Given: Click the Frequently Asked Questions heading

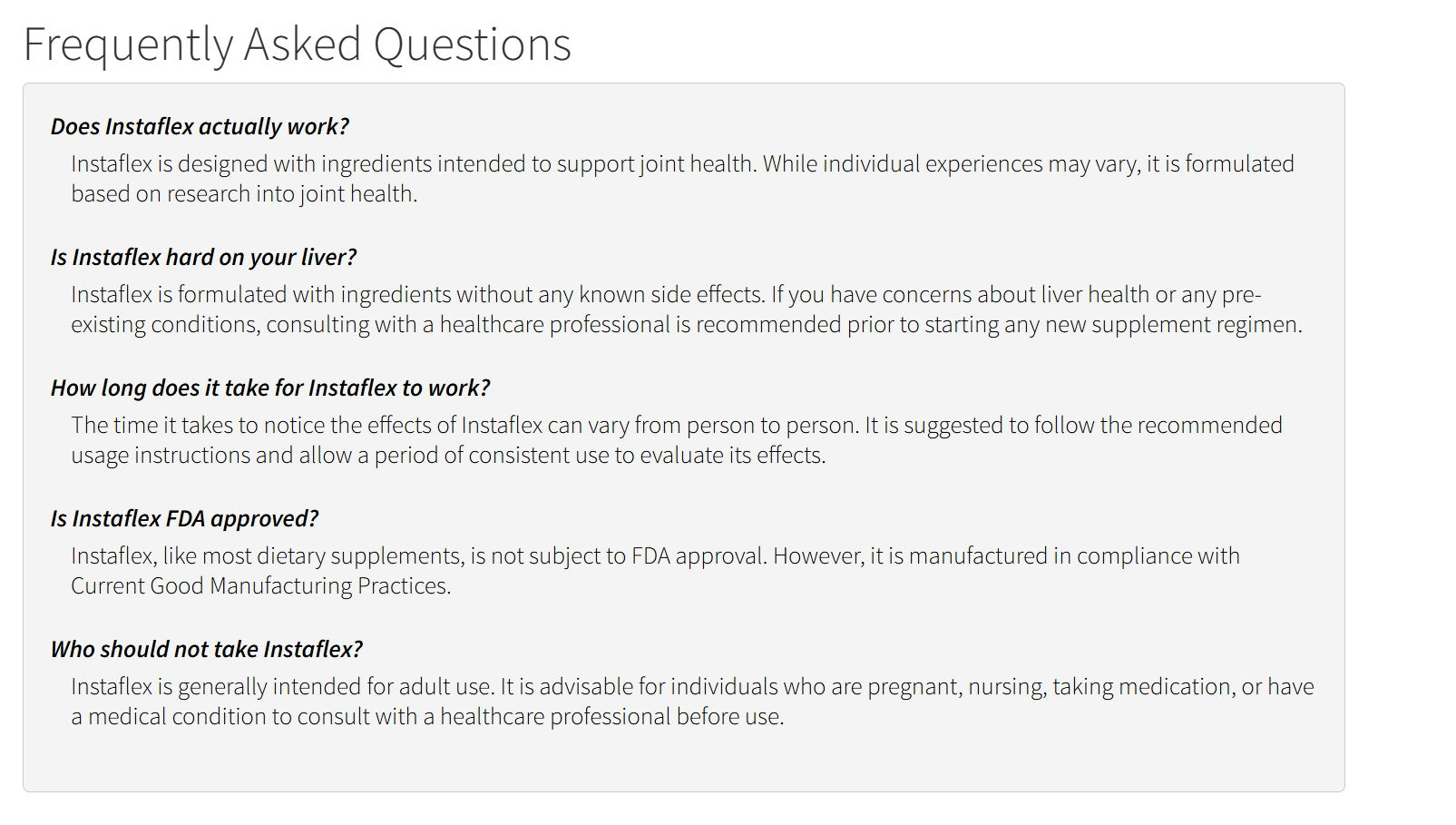Looking at the screenshot, I should coord(297,44).
